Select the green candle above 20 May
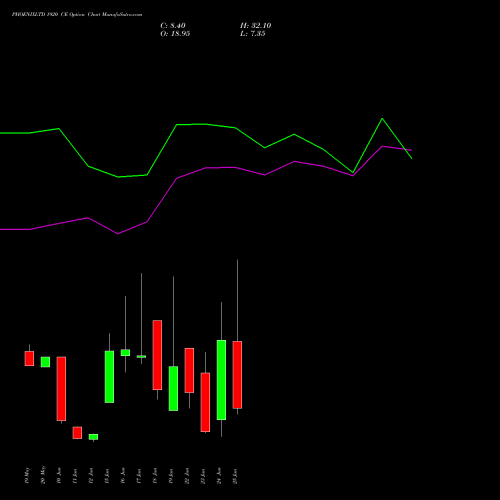This screenshot has height=500, width=500. [45, 362]
